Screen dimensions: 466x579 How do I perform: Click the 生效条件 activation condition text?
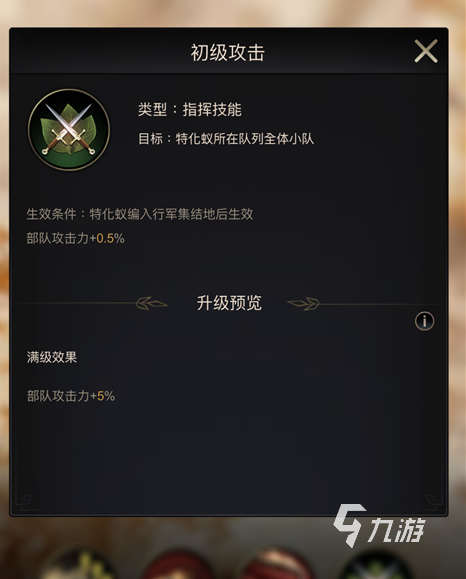[140, 214]
